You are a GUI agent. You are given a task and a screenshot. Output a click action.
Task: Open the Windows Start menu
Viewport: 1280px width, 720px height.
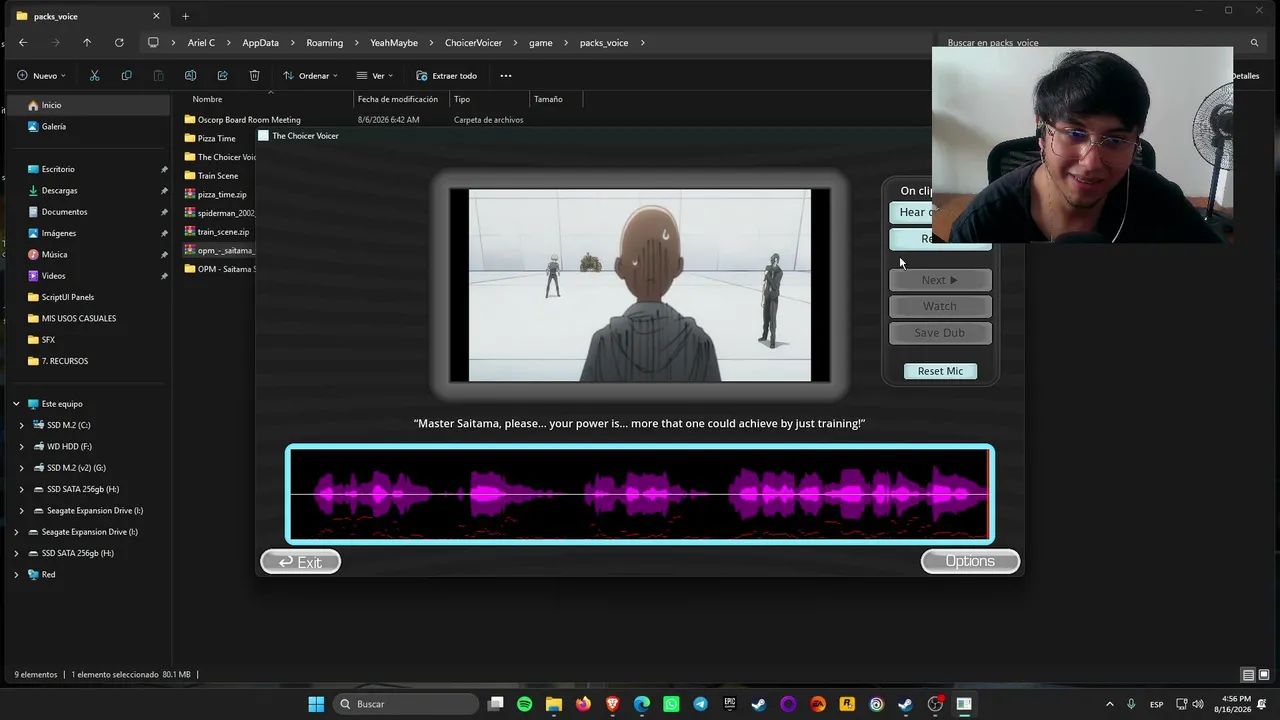(x=316, y=704)
